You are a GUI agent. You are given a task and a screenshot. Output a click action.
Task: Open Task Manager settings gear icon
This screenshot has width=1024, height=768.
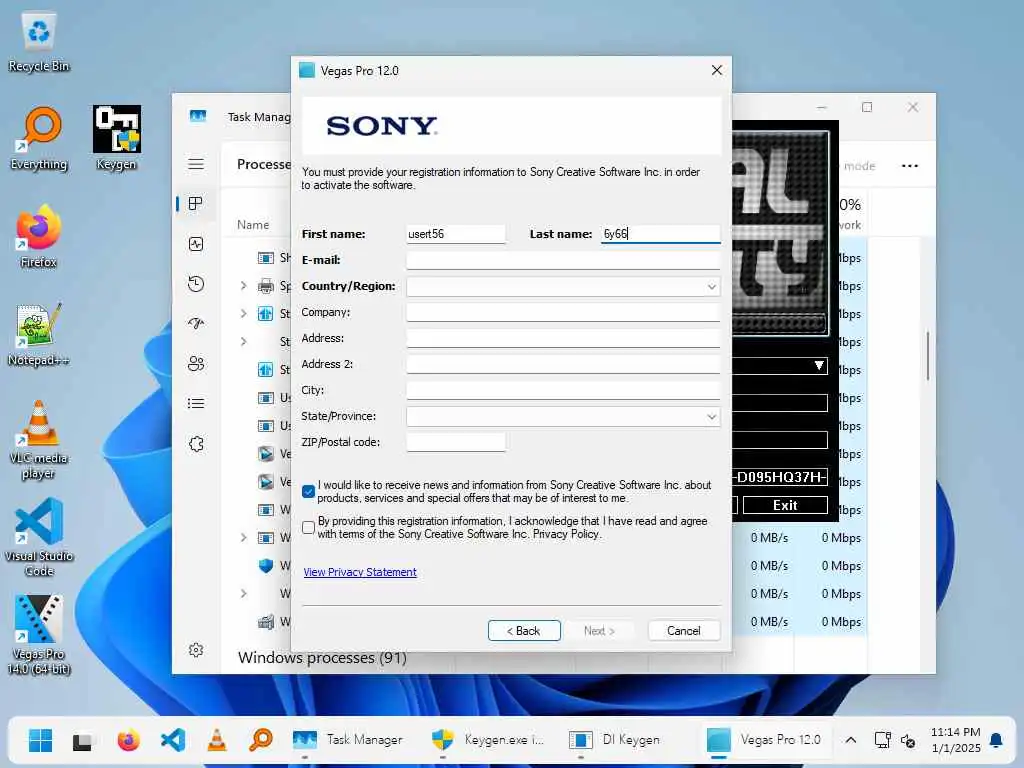click(196, 650)
